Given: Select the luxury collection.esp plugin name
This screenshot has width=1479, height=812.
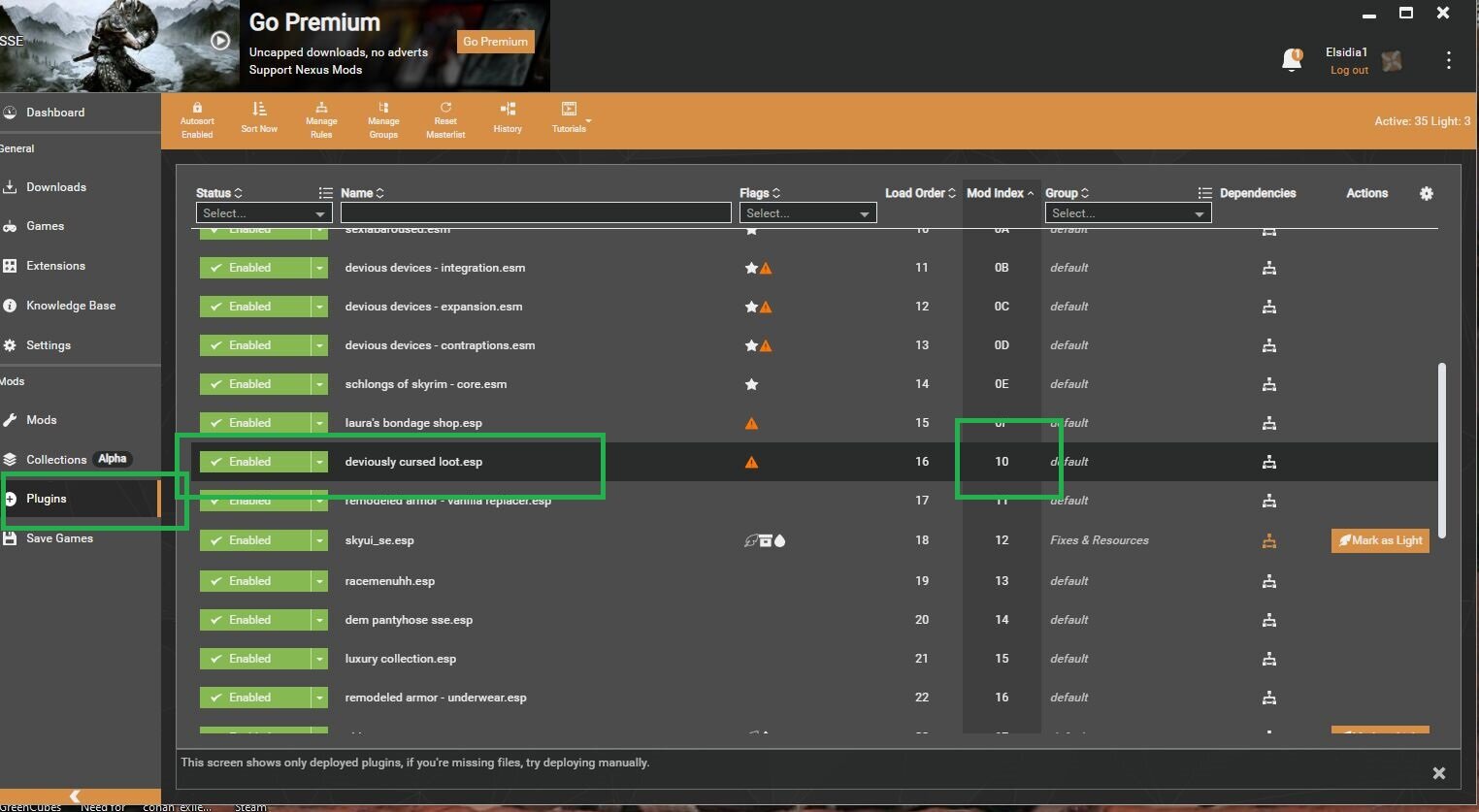Looking at the screenshot, I should 400,659.
